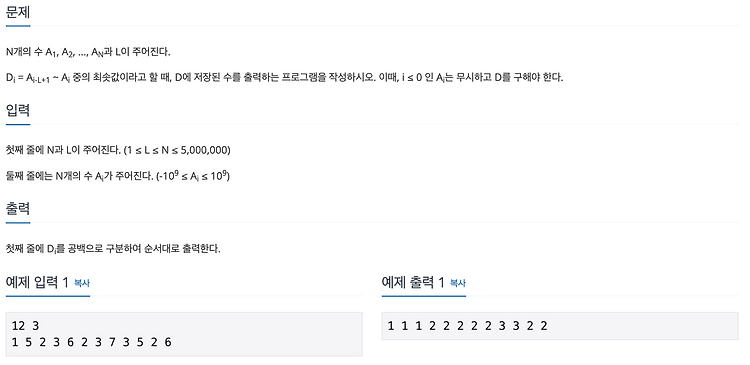The width and height of the screenshot is (750, 365).
Task: Click the phrase '프로그램을 작성하시오' in the problem
Action: (328, 77)
